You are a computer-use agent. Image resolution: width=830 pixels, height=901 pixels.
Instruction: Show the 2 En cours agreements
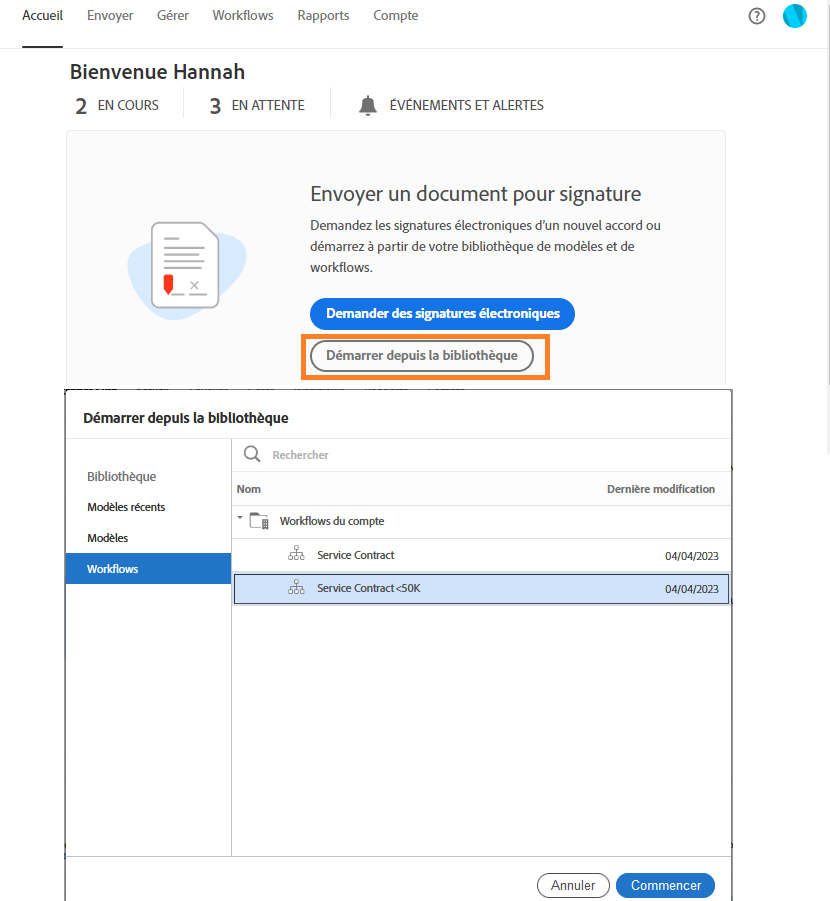pyautogui.click(x=117, y=106)
